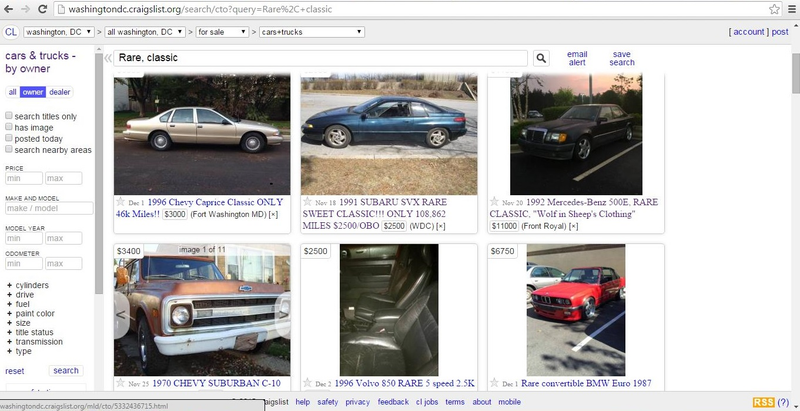Click the magnifier search button
The height and width of the screenshot is (411, 800).
tap(541, 58)
